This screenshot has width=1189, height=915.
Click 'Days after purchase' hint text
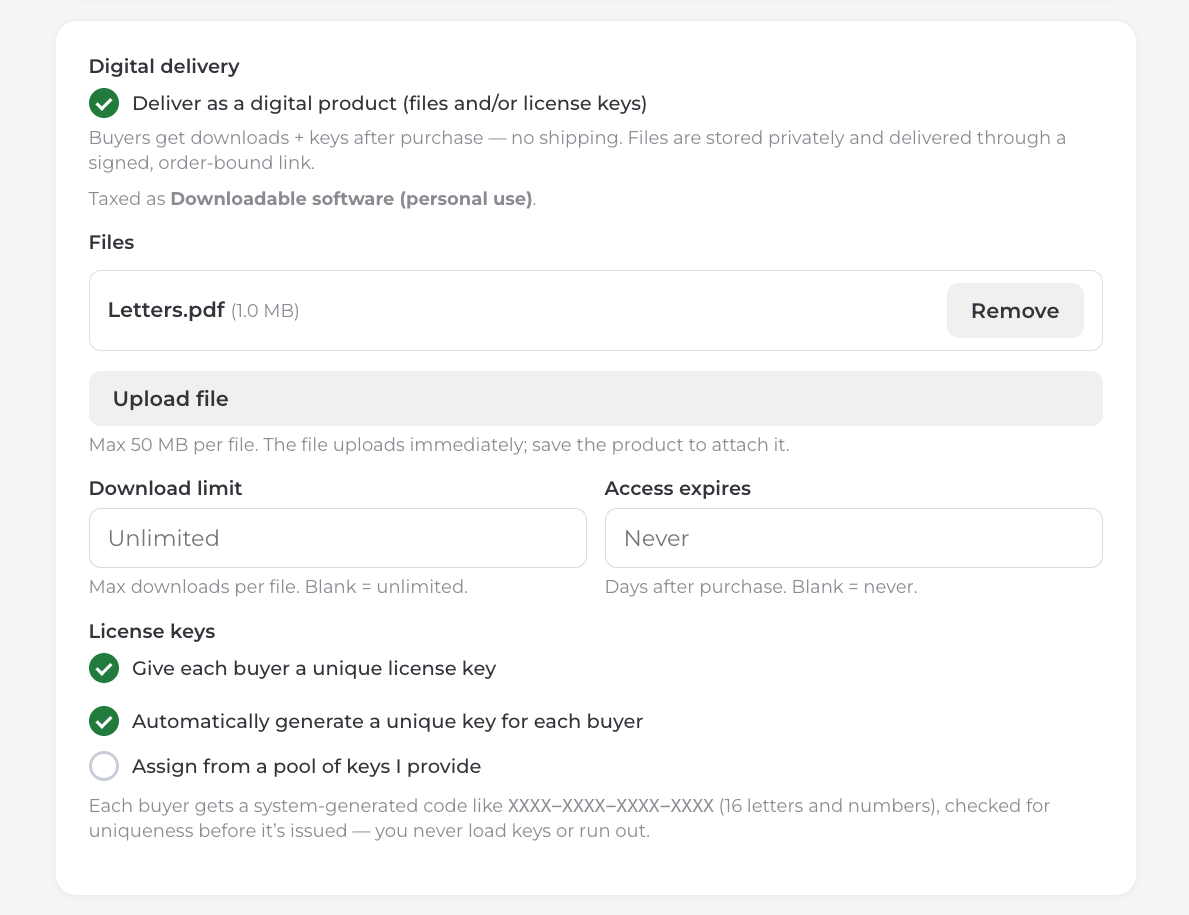[761, 587]
